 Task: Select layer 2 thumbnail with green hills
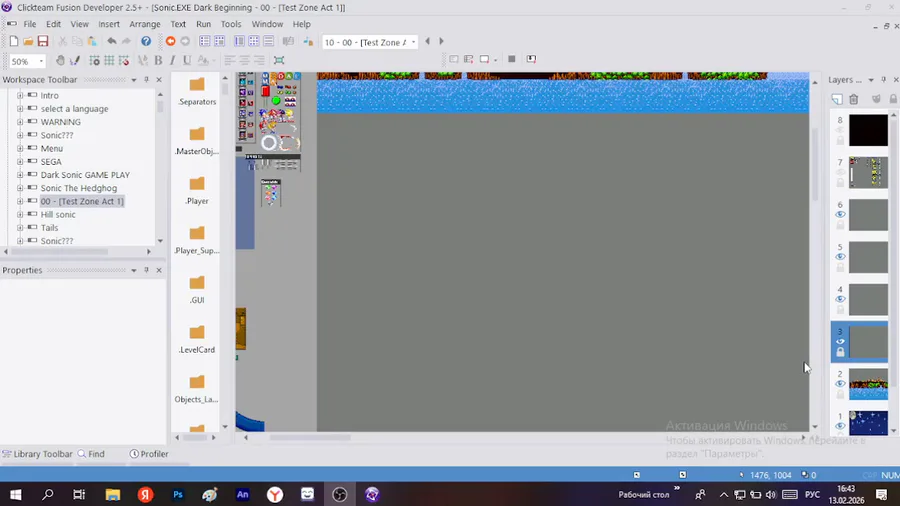tap(868, 384)
